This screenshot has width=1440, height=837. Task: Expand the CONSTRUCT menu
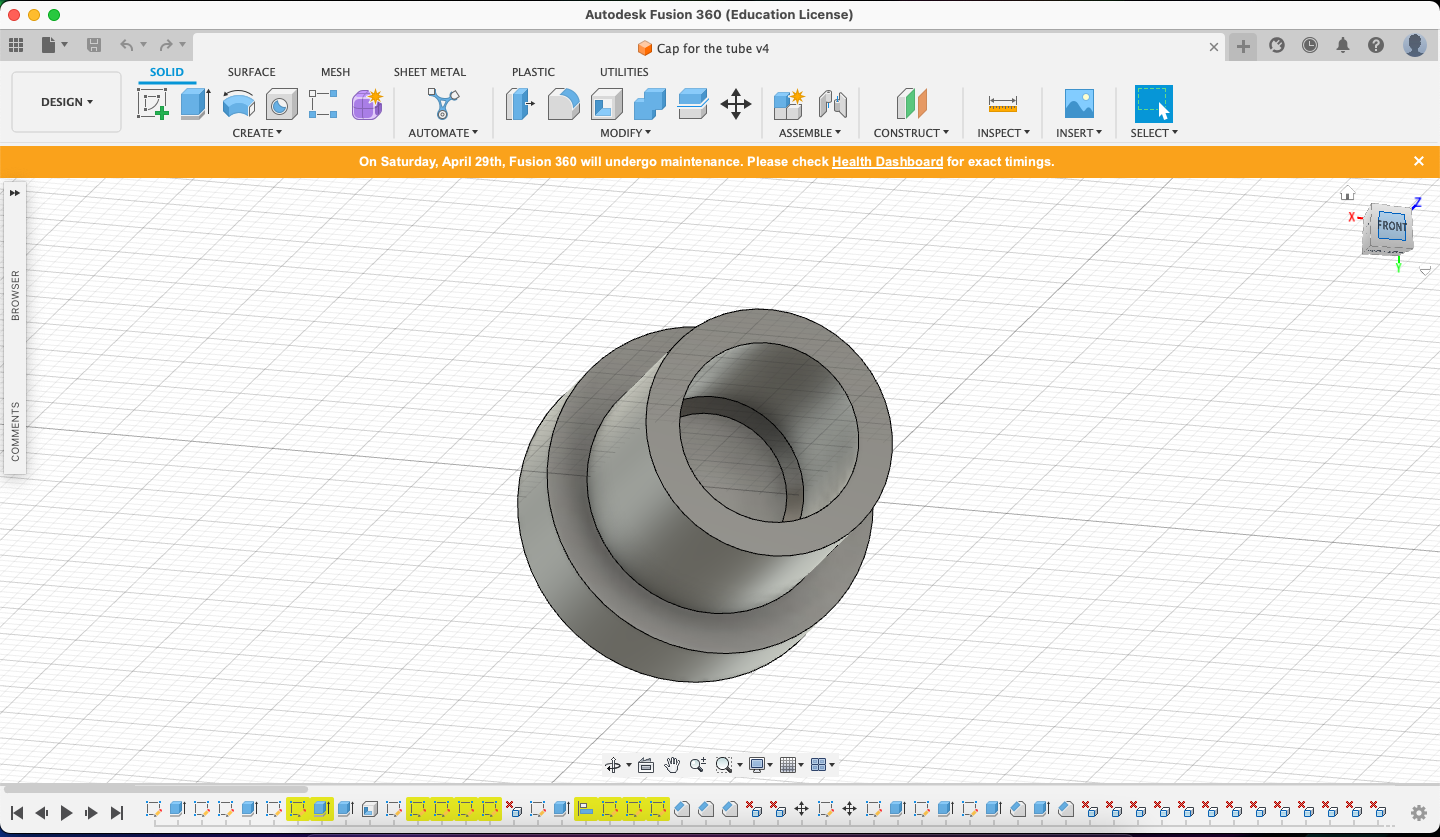(911, 132)
